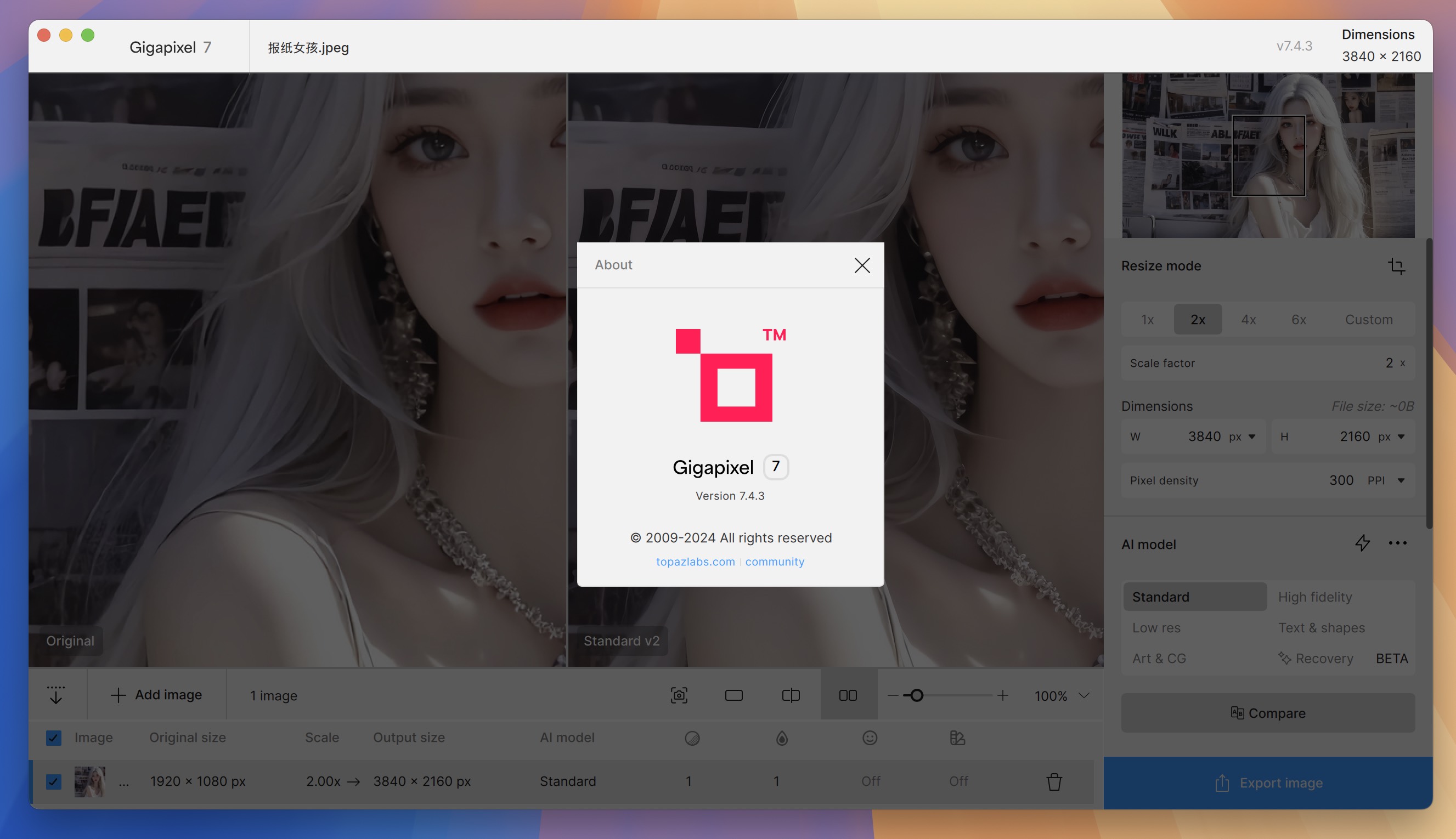Image resolution: width=1456 pixels, height=839 pixels.
Task: Switch to High fidelity AI model
Action: point(1315,597)
